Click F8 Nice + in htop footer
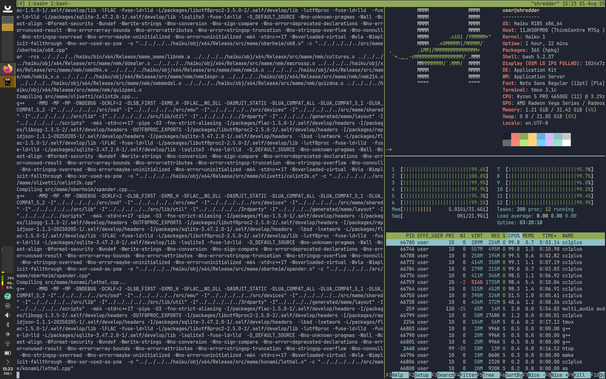This screenshot has height=379, width=606. (558, 375)
